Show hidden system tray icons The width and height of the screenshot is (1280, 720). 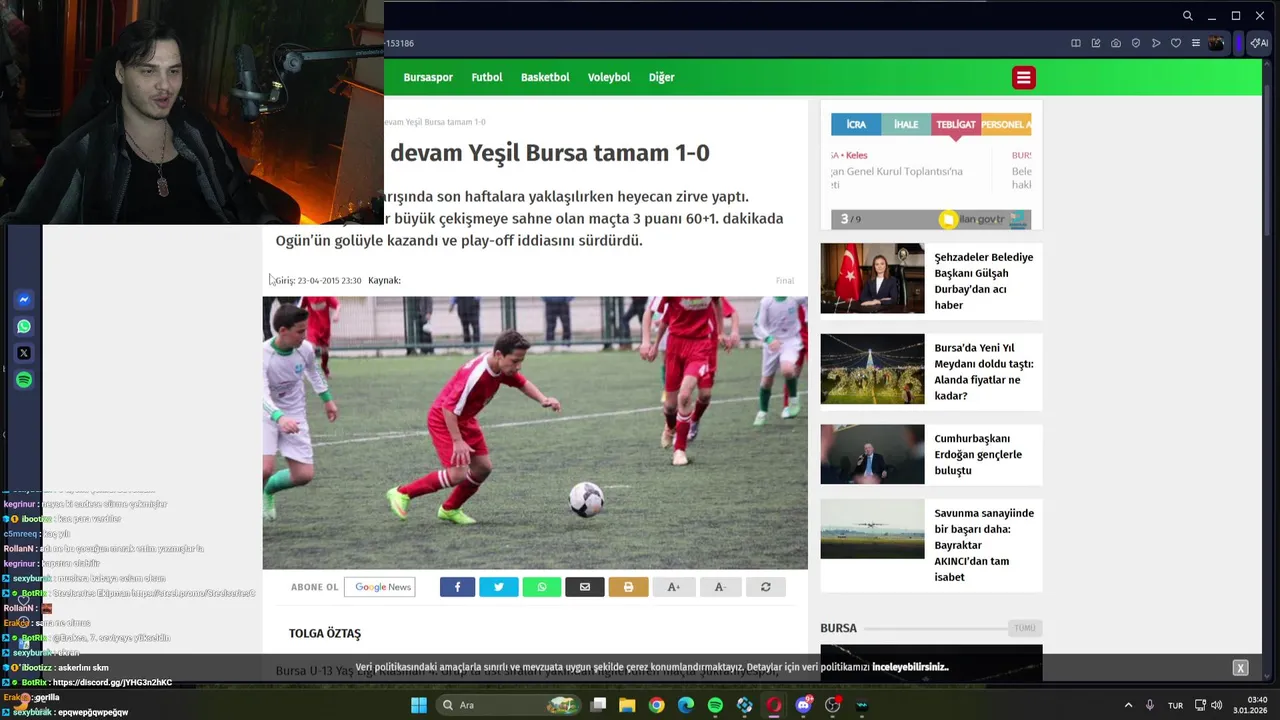tap(1128, 705)
